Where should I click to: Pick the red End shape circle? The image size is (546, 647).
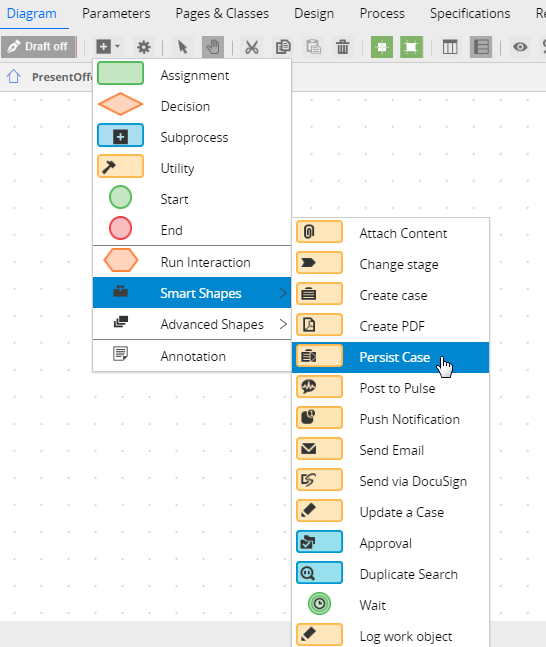click(x=120, y=228)
